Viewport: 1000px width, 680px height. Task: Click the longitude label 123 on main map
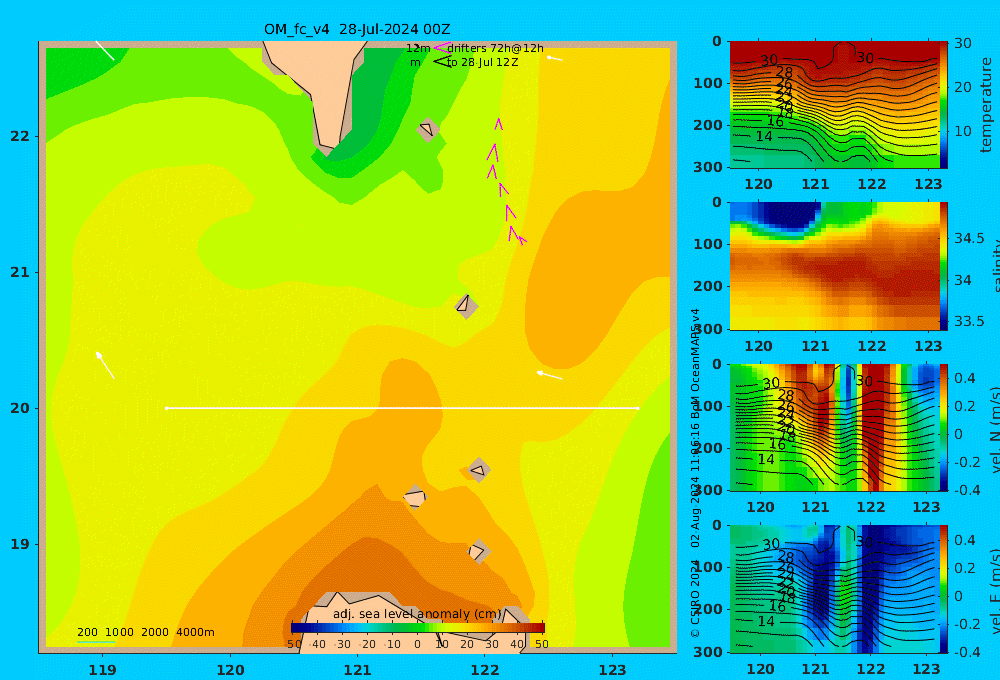click(612, 670)
